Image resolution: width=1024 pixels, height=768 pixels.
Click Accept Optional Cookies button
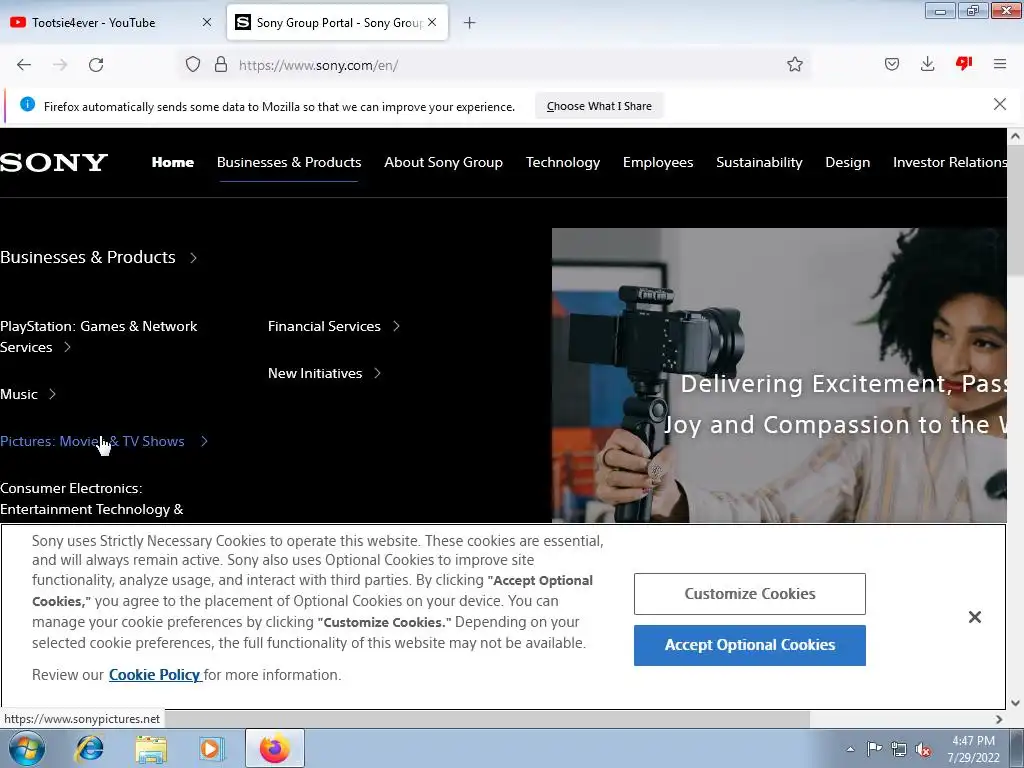[x=750, y=645]
